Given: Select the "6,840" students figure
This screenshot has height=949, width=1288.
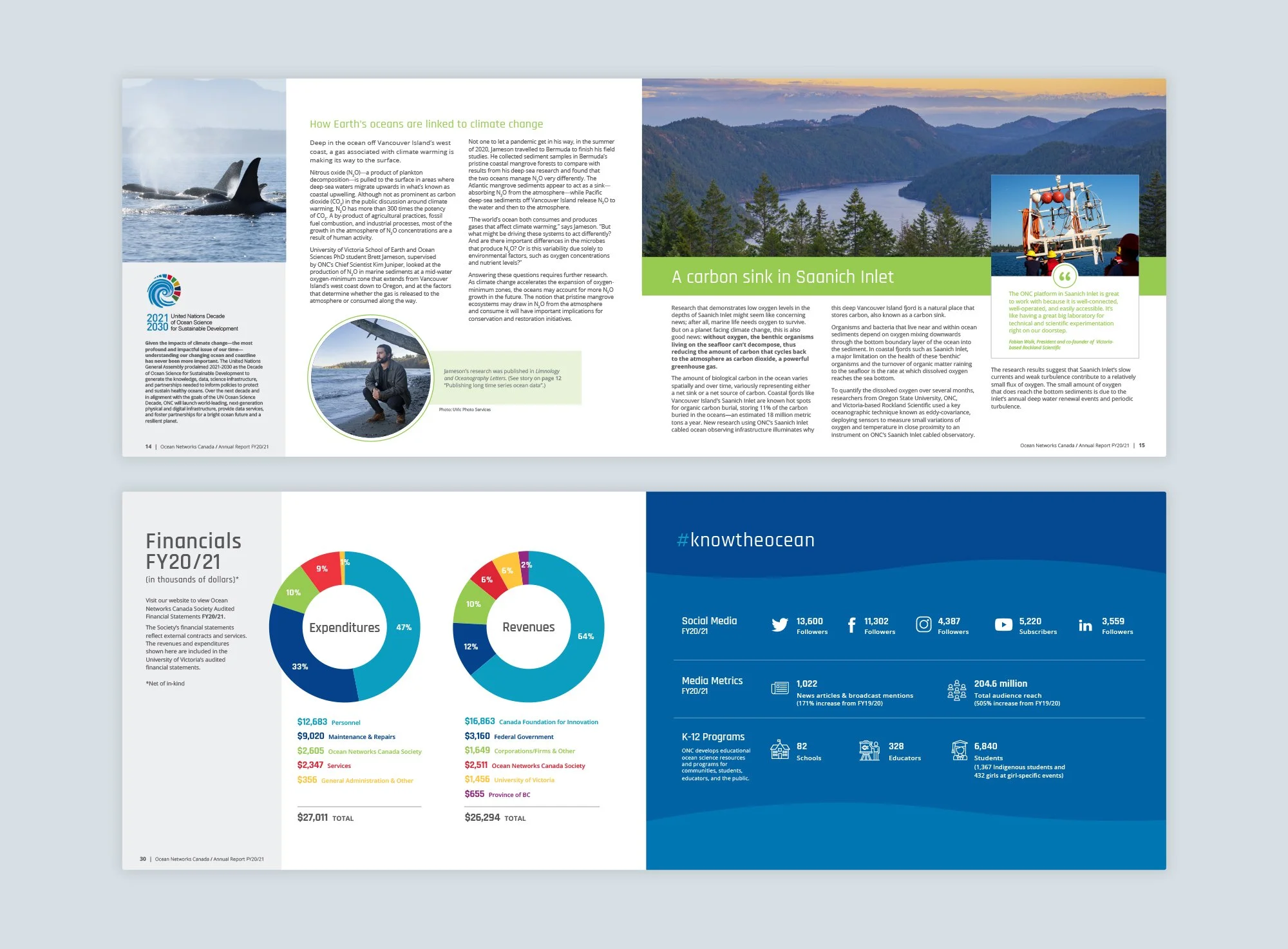Looking at the screenshot, I should pos(985,746).
